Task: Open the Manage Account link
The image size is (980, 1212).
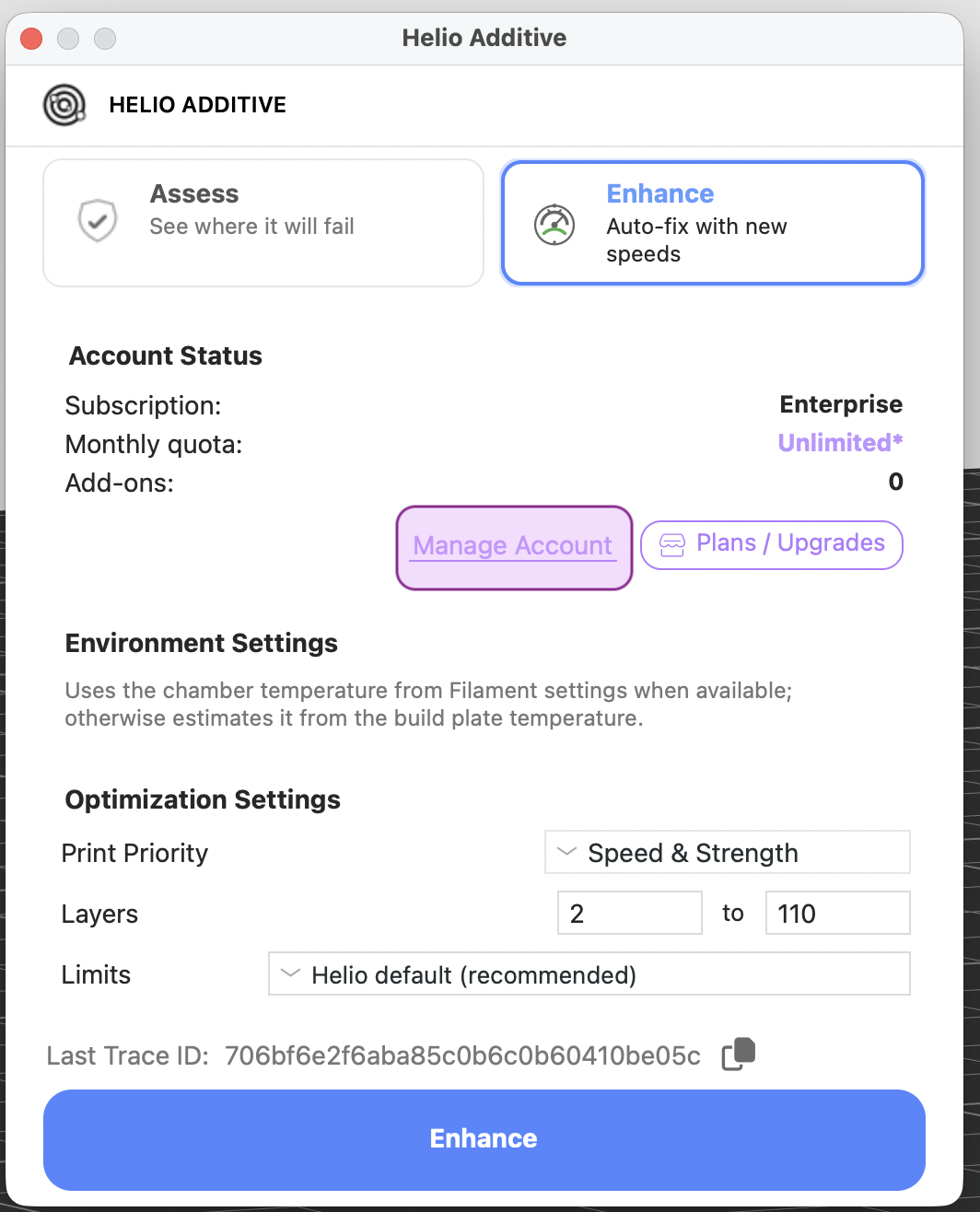Action: tap(513, 546)
